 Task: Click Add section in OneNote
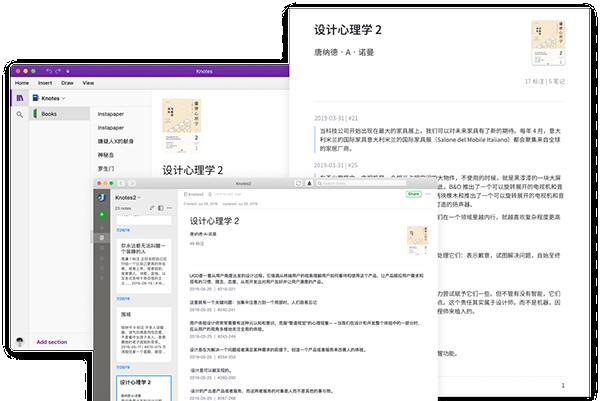[52, 342]
